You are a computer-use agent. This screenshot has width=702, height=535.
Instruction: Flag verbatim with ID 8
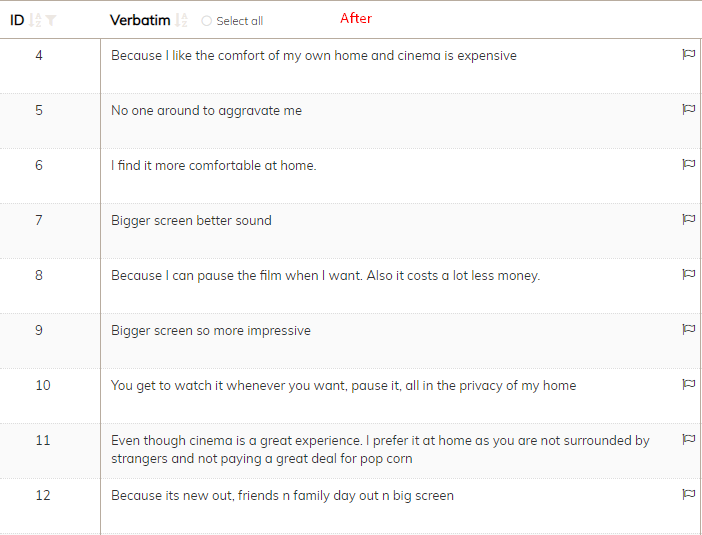coord(689,274)
